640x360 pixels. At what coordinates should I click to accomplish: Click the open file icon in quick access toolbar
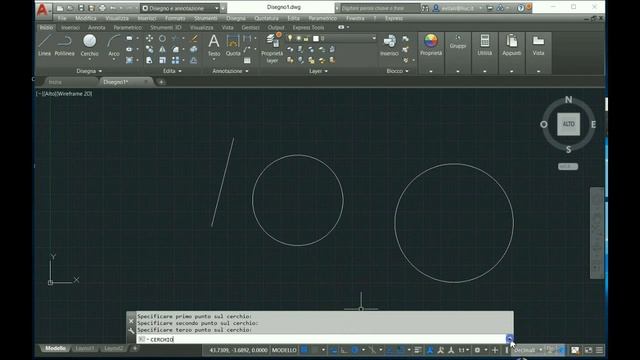70,8
